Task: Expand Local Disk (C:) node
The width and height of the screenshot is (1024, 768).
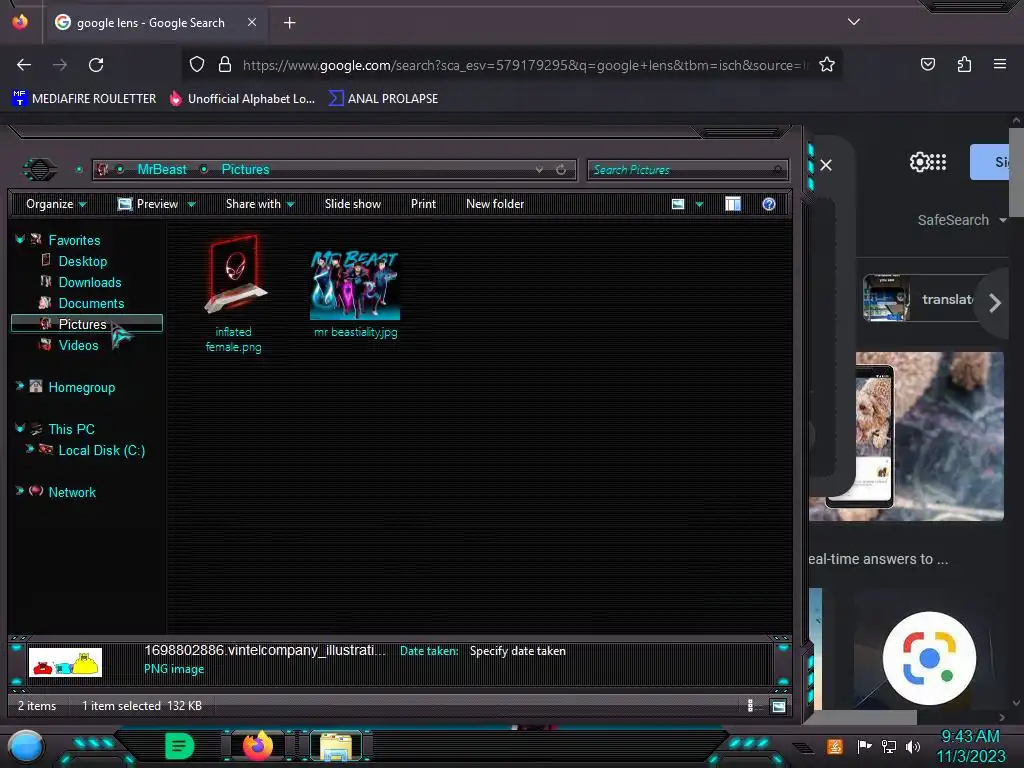Action: coord(29,449)
